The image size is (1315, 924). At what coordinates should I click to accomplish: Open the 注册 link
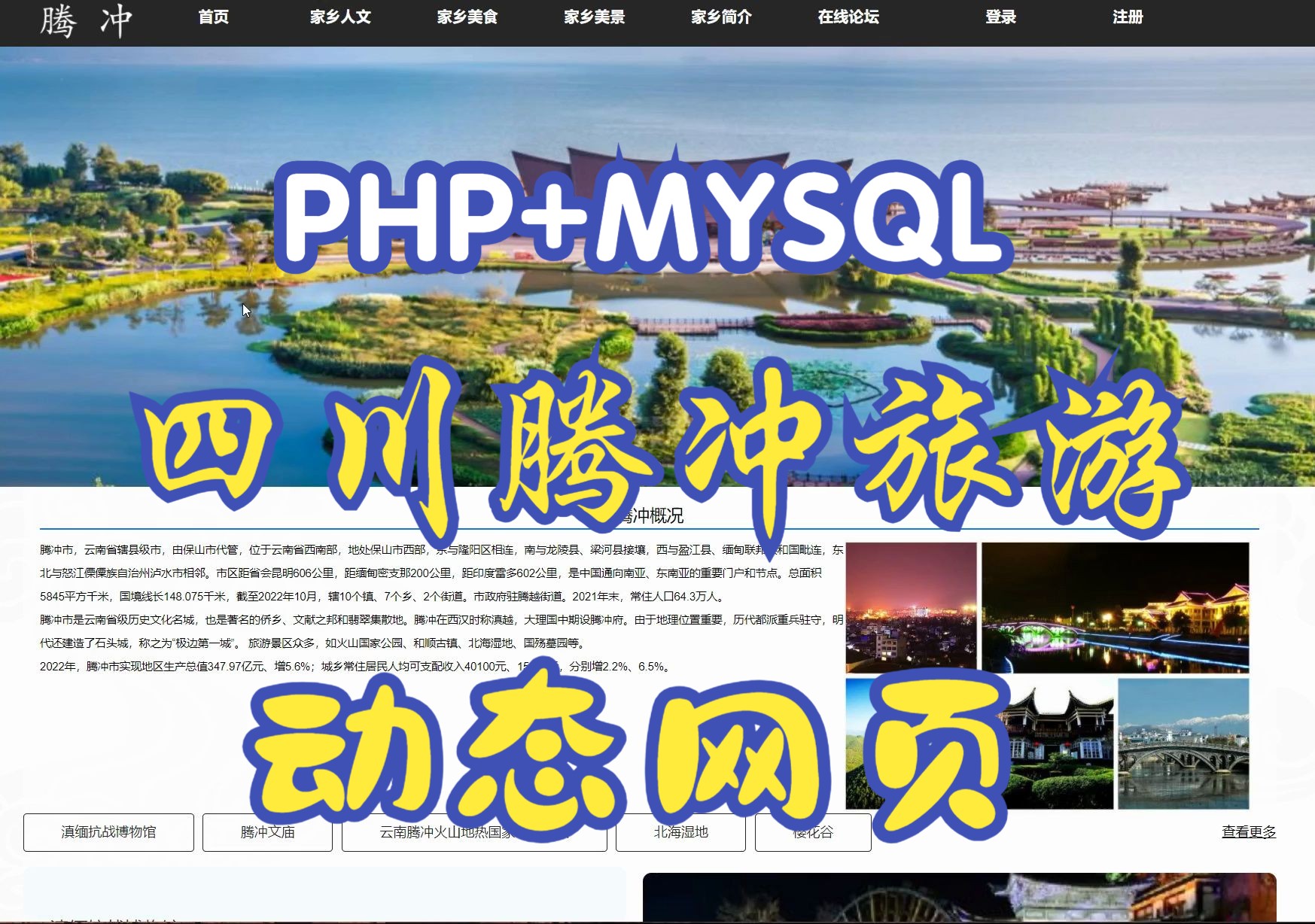pyautogui.click(x=1128, y=17)
